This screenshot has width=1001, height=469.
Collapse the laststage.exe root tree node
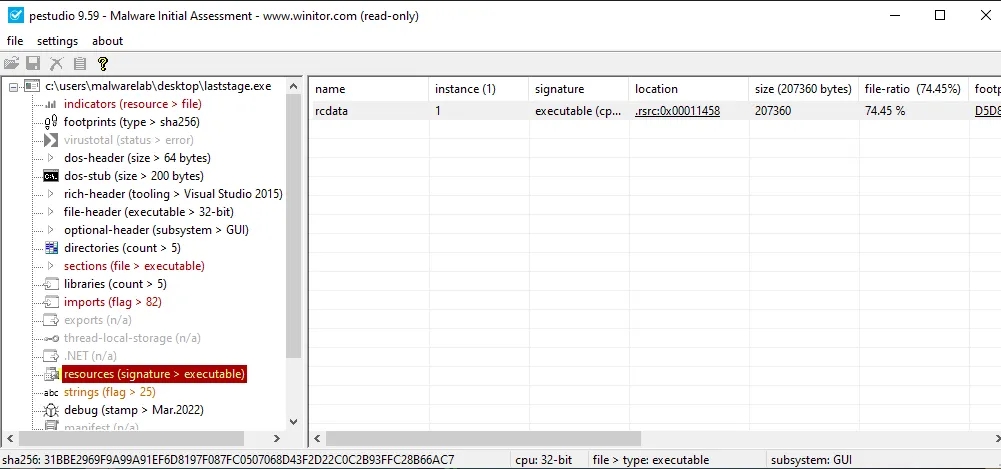pyautogui.click(x=13, y=86)
